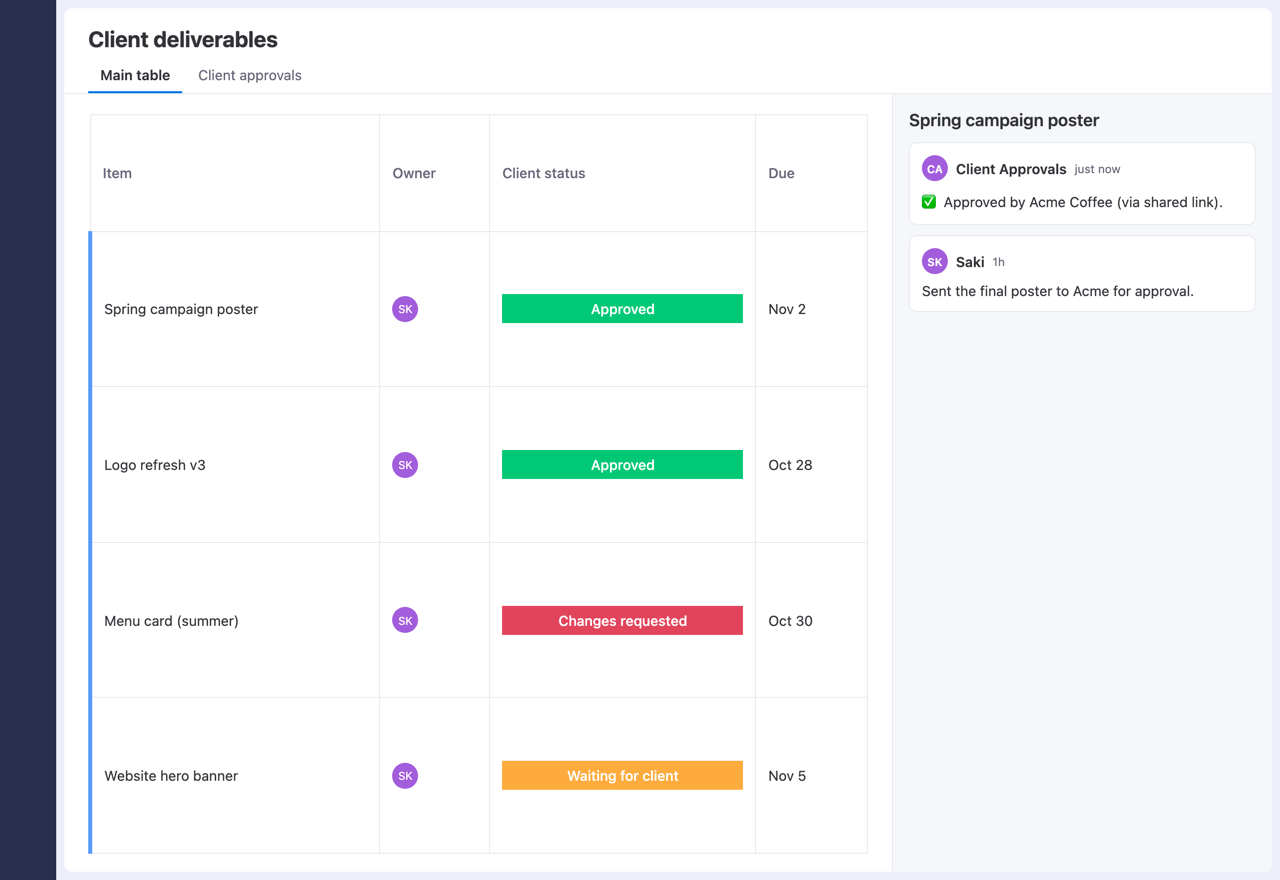Select the Menu card (summer) item
The width and height of the screenshot is (1280, 880).
pos(171,621)
